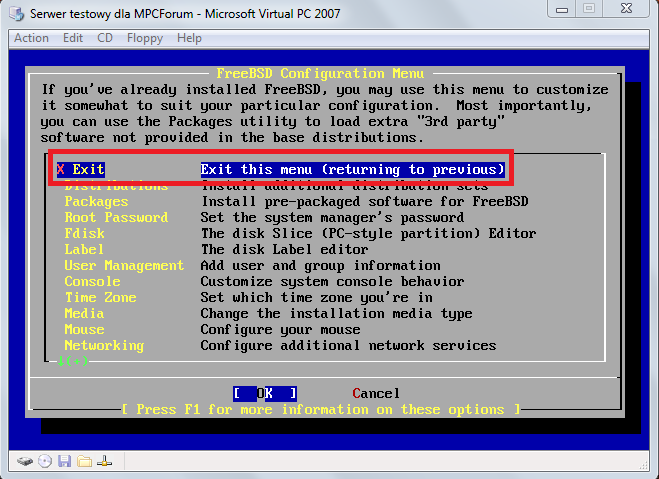The height and width of the screenshot is (479, 659).
Task: Click the floppy disk status icon
Action: (x=64, y=461)
